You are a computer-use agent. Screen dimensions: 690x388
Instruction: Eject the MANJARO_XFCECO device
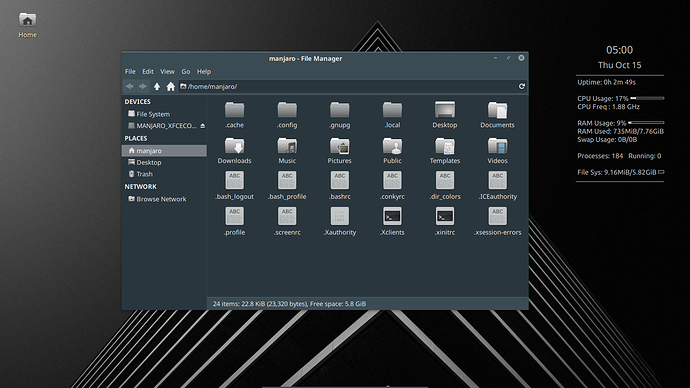(202, 126)
